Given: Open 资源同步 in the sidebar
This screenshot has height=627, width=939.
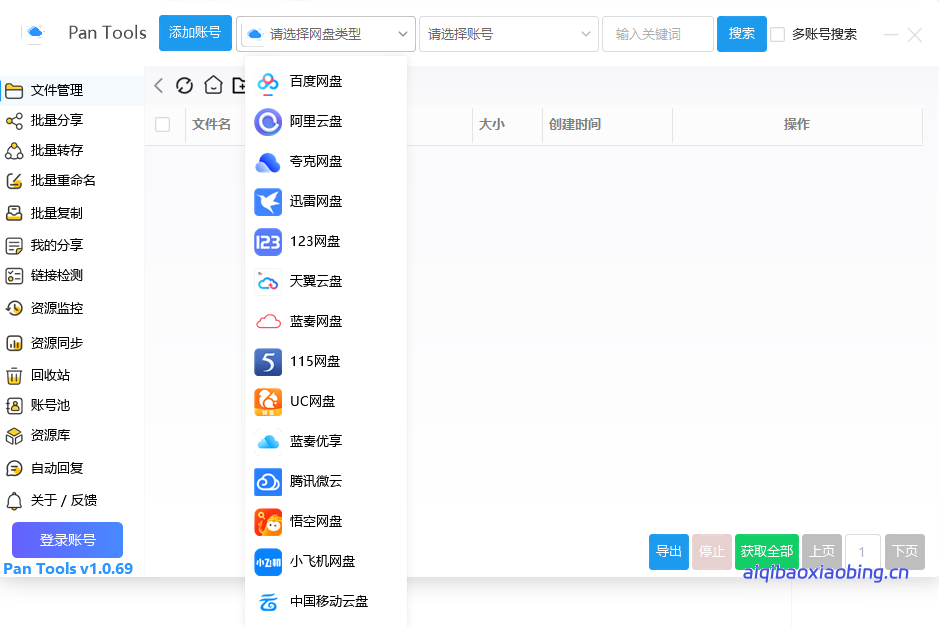Looking at the screenshot, I should [57, 344].
